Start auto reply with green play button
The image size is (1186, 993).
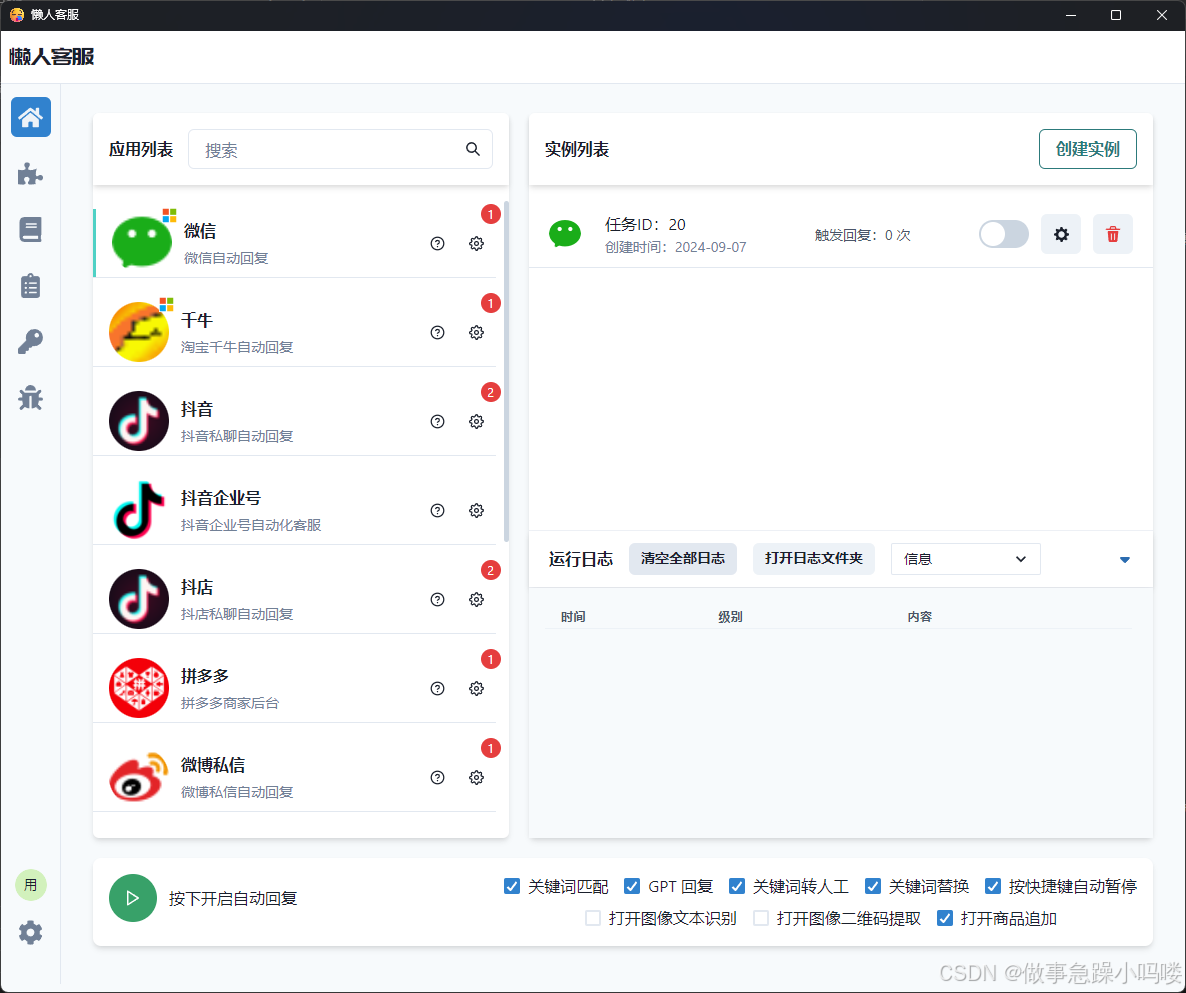(x=133, y=898)
